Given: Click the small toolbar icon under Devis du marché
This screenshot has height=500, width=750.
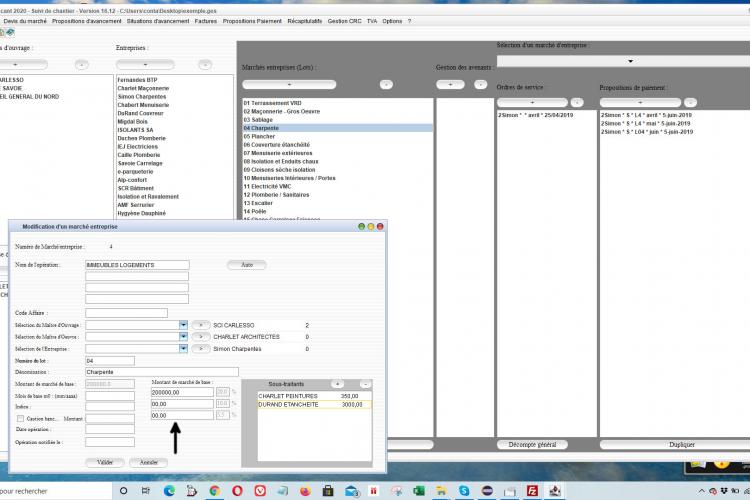Looking at the screenshot, I should pos(10,32).
